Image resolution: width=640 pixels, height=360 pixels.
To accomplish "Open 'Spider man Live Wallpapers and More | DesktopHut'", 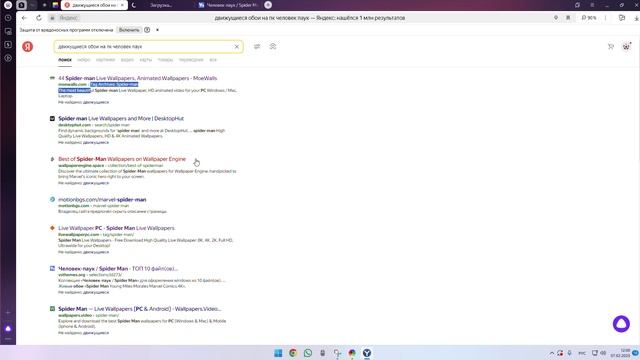I will pyautogui.click(x=121, y=118).
